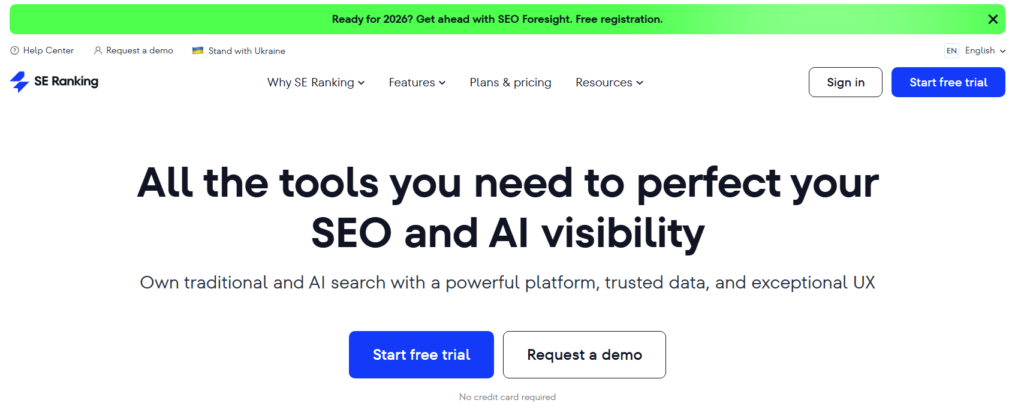Click the SEO Foresight free registration banner text
Image resolution: width=1024 pixels, height=418 pixels.
[497, 19]
